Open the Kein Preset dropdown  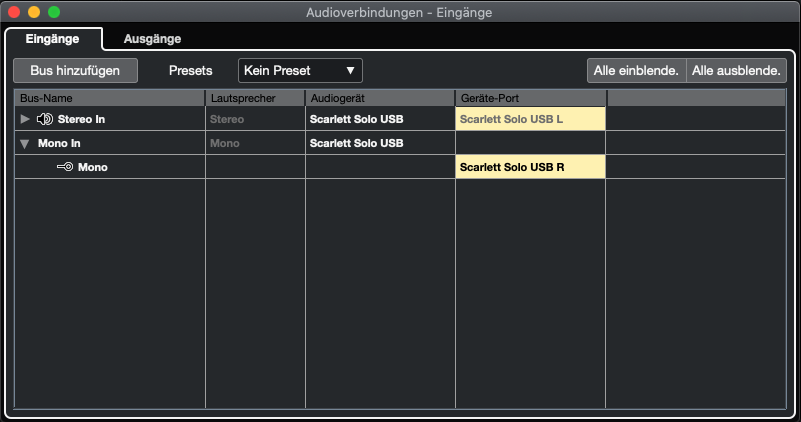300,71
